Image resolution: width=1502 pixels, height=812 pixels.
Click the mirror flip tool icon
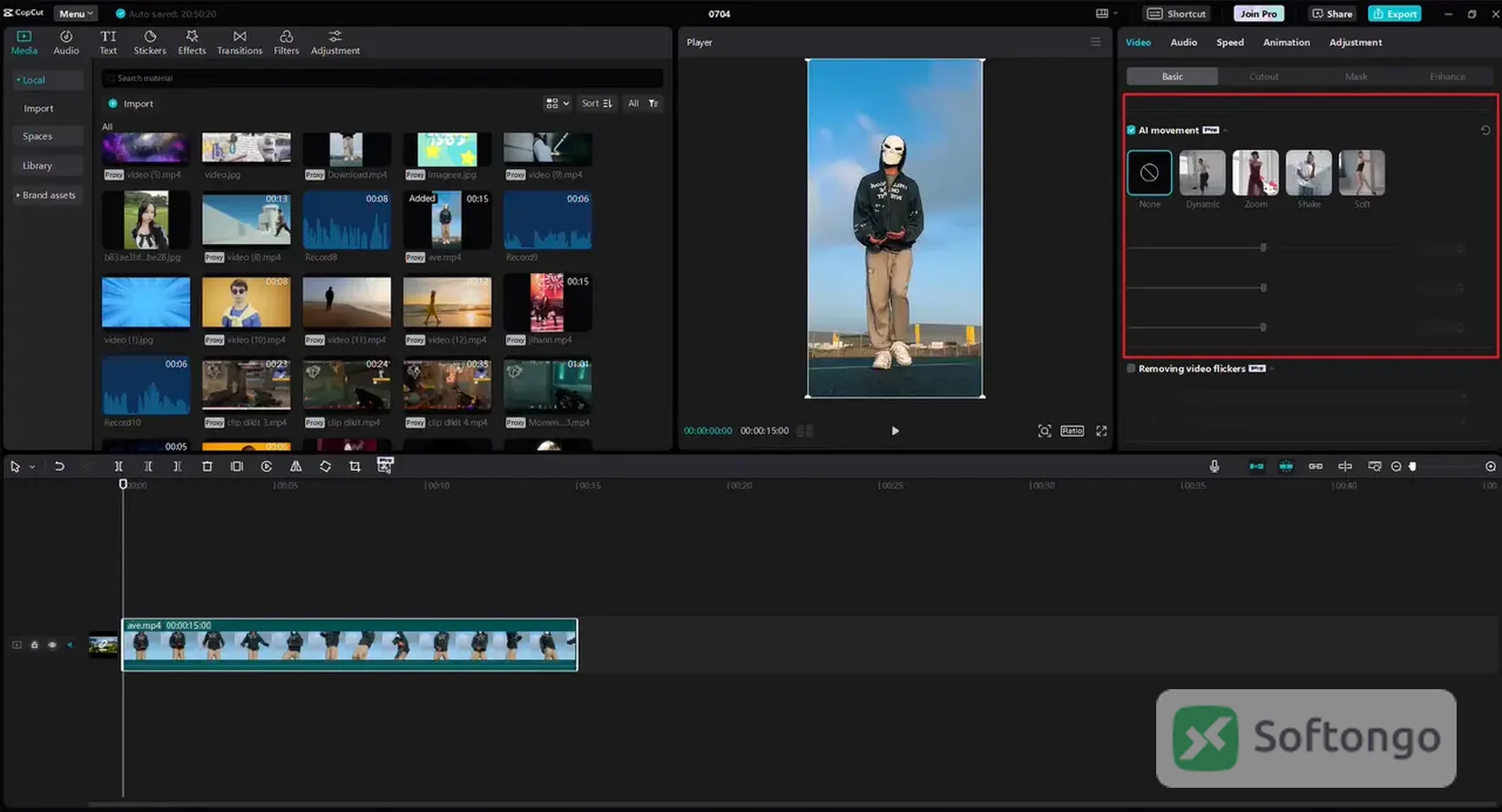click(296, 466)
